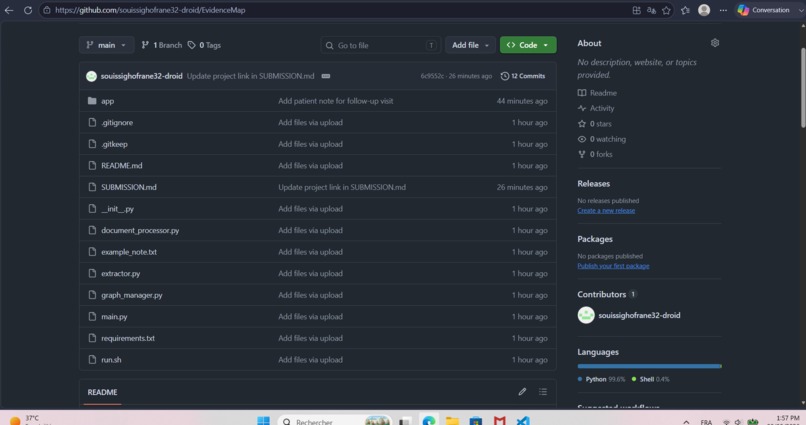Open document_processor.py file
The height and width of the screenshot is (425, 806).
(x=140, y=231)
